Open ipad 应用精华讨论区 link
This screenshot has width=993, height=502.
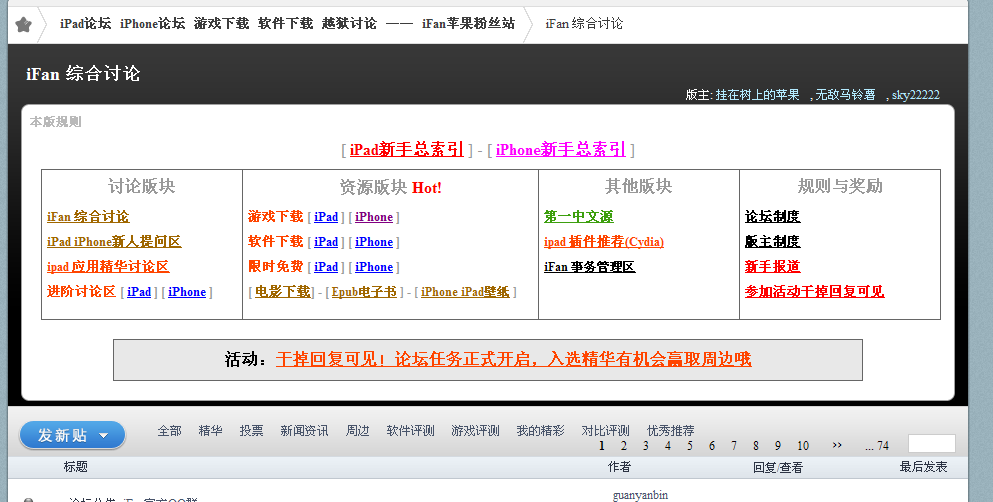(108, 267)
